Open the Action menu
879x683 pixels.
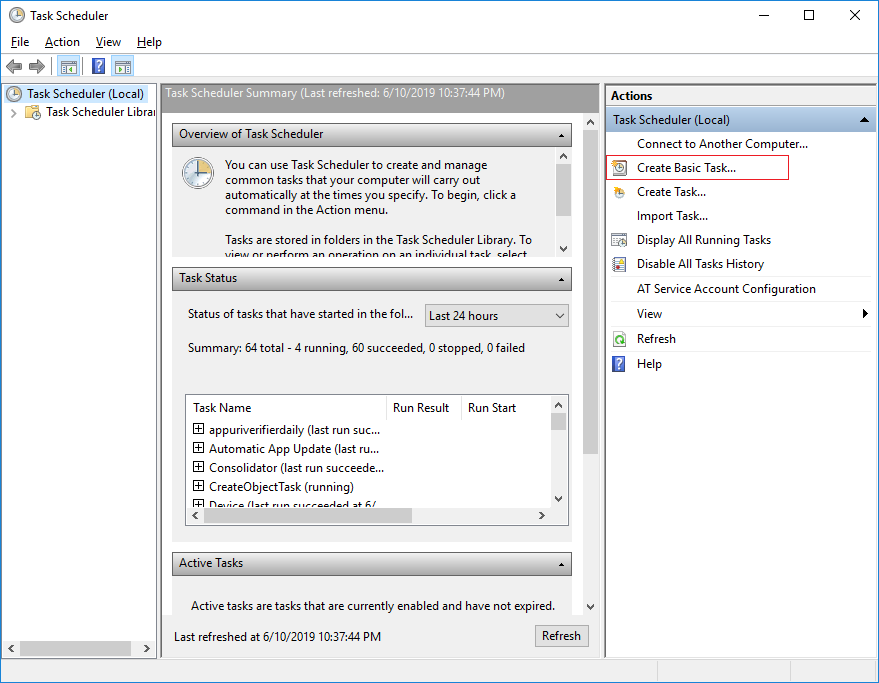tap(61, 42)
